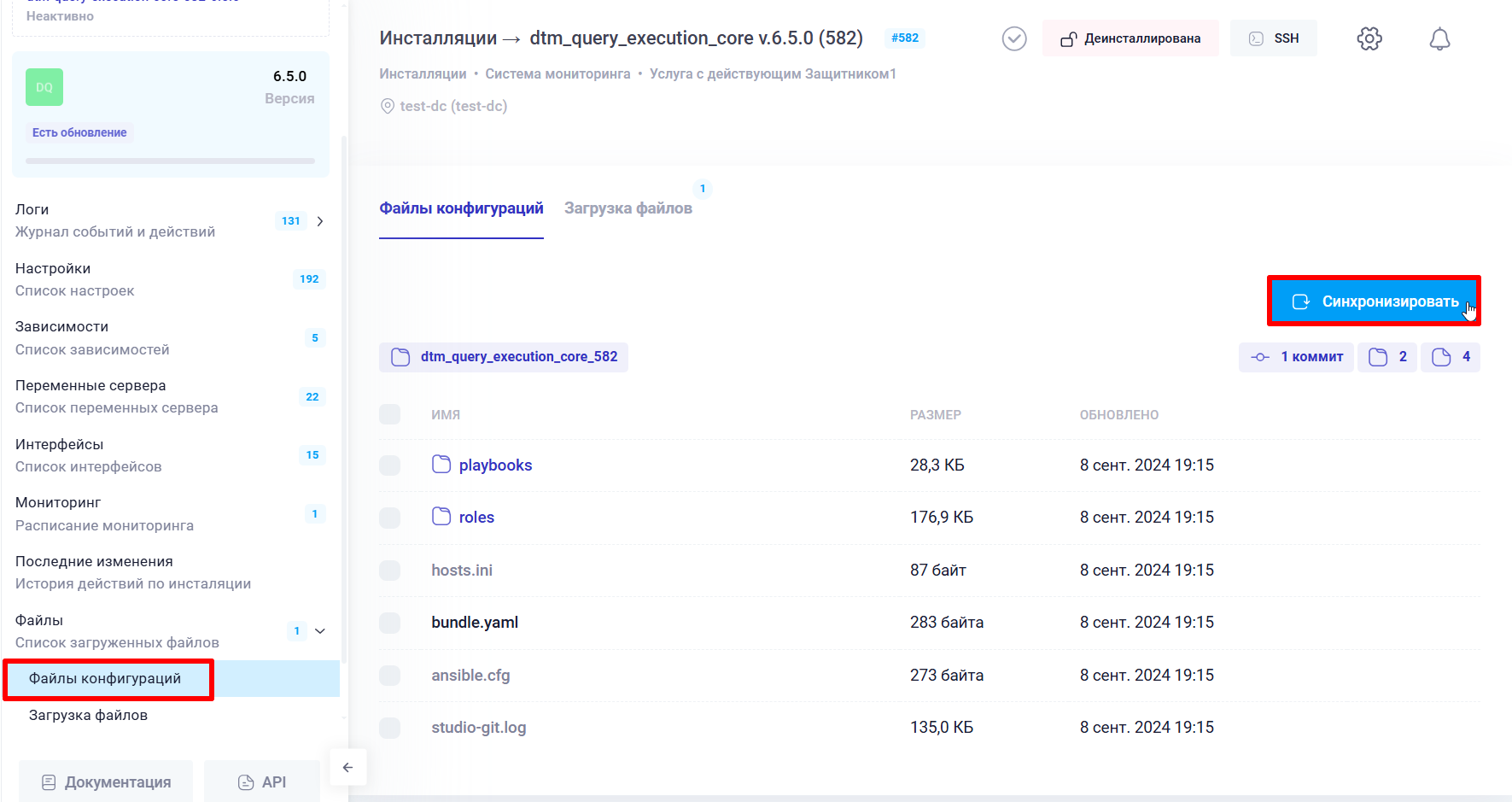Click the folder count badge showing 2

tap(1388, 357)
